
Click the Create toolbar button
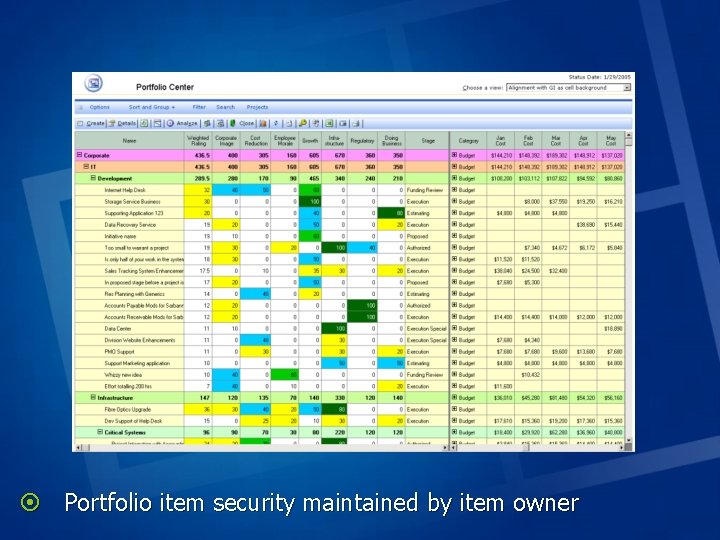coord(91,124)
